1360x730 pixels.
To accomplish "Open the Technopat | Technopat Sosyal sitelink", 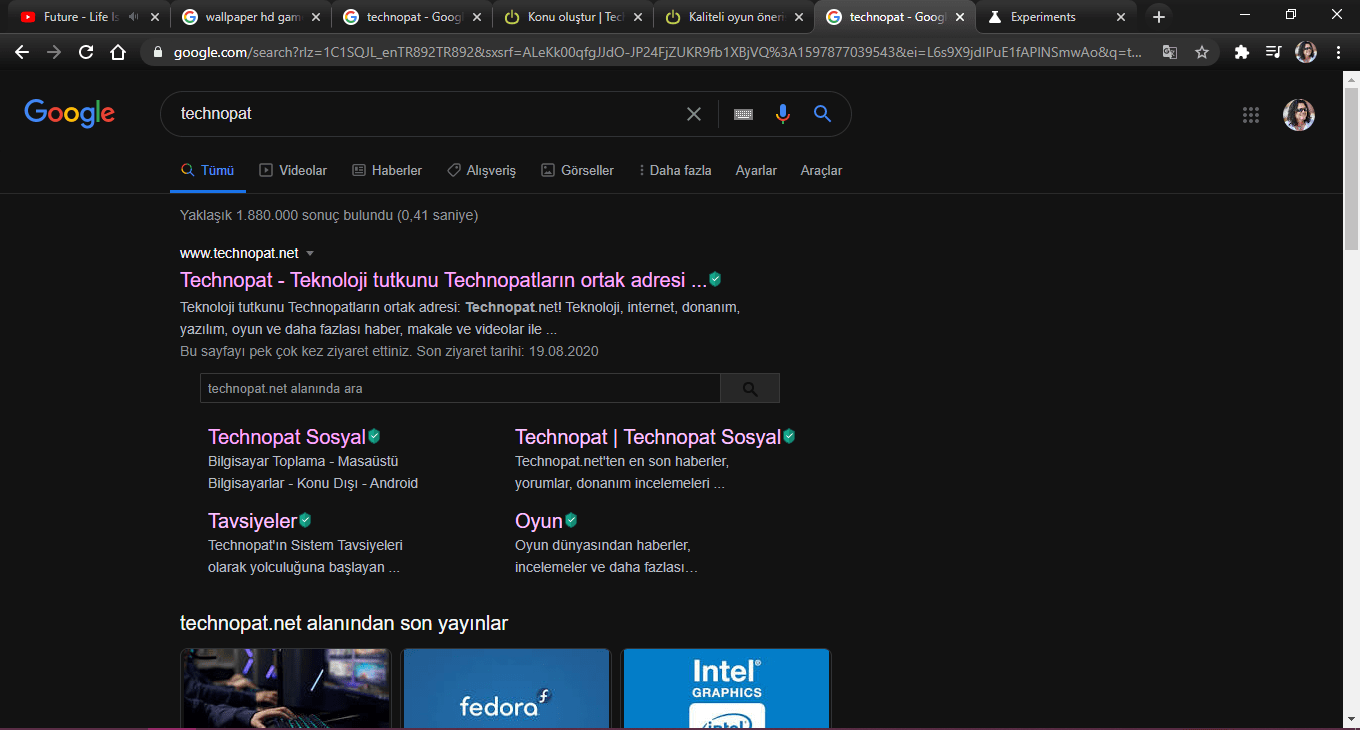I will click(x=648, y=437).
